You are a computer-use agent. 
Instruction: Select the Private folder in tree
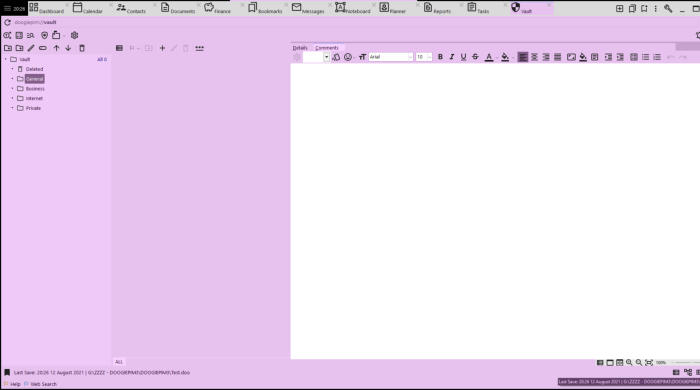tap(33, 108)
